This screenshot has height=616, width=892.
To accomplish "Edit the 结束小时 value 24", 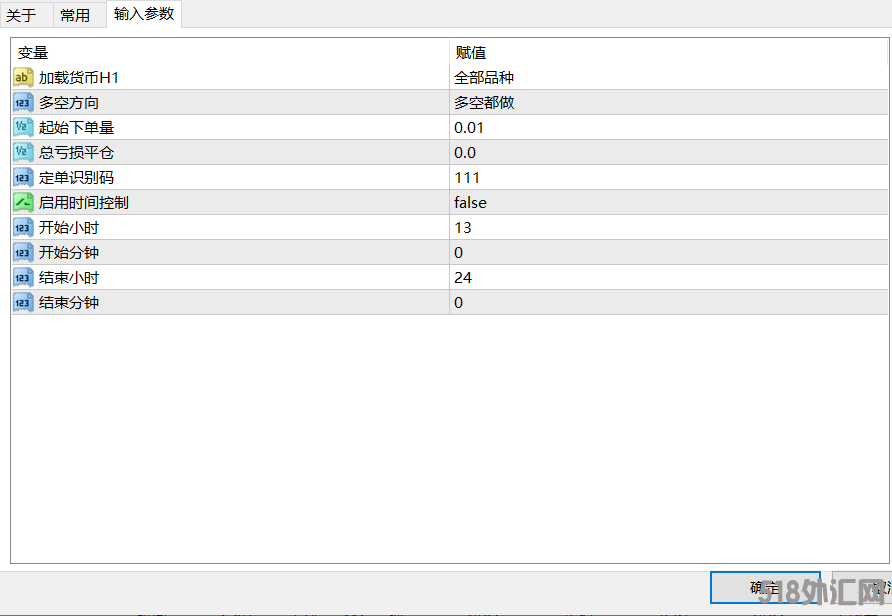I will pos(463,277).
